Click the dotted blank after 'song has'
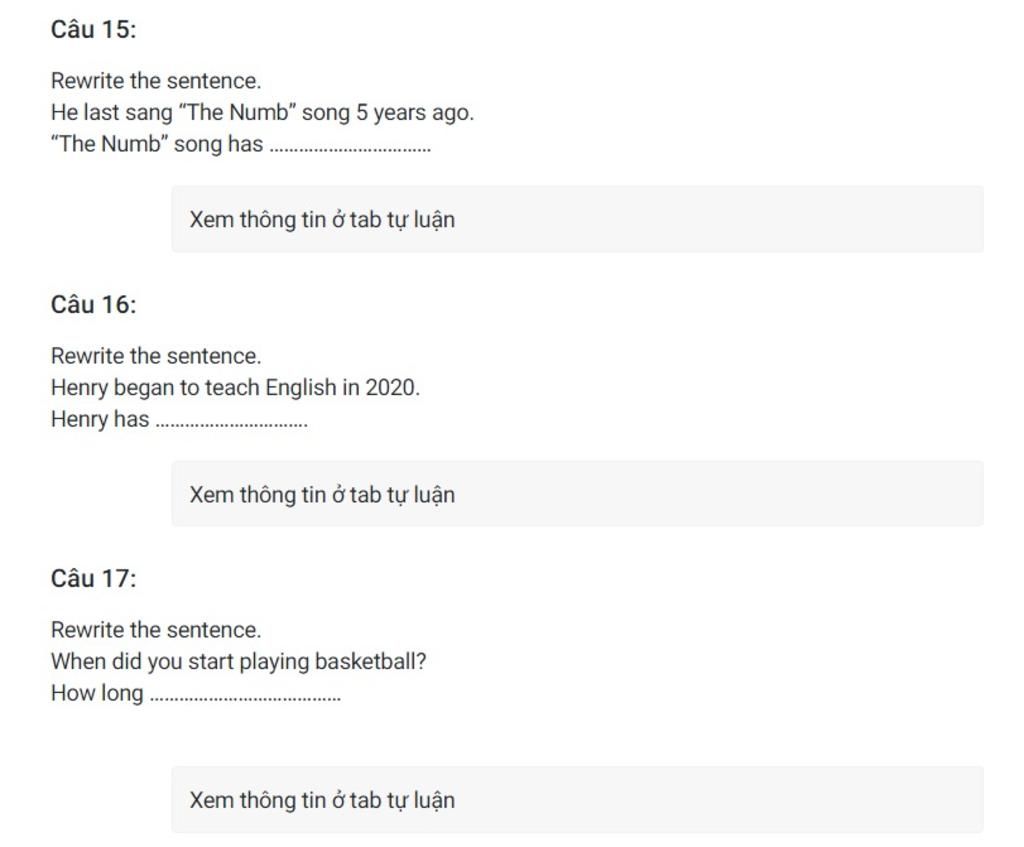 351,149
